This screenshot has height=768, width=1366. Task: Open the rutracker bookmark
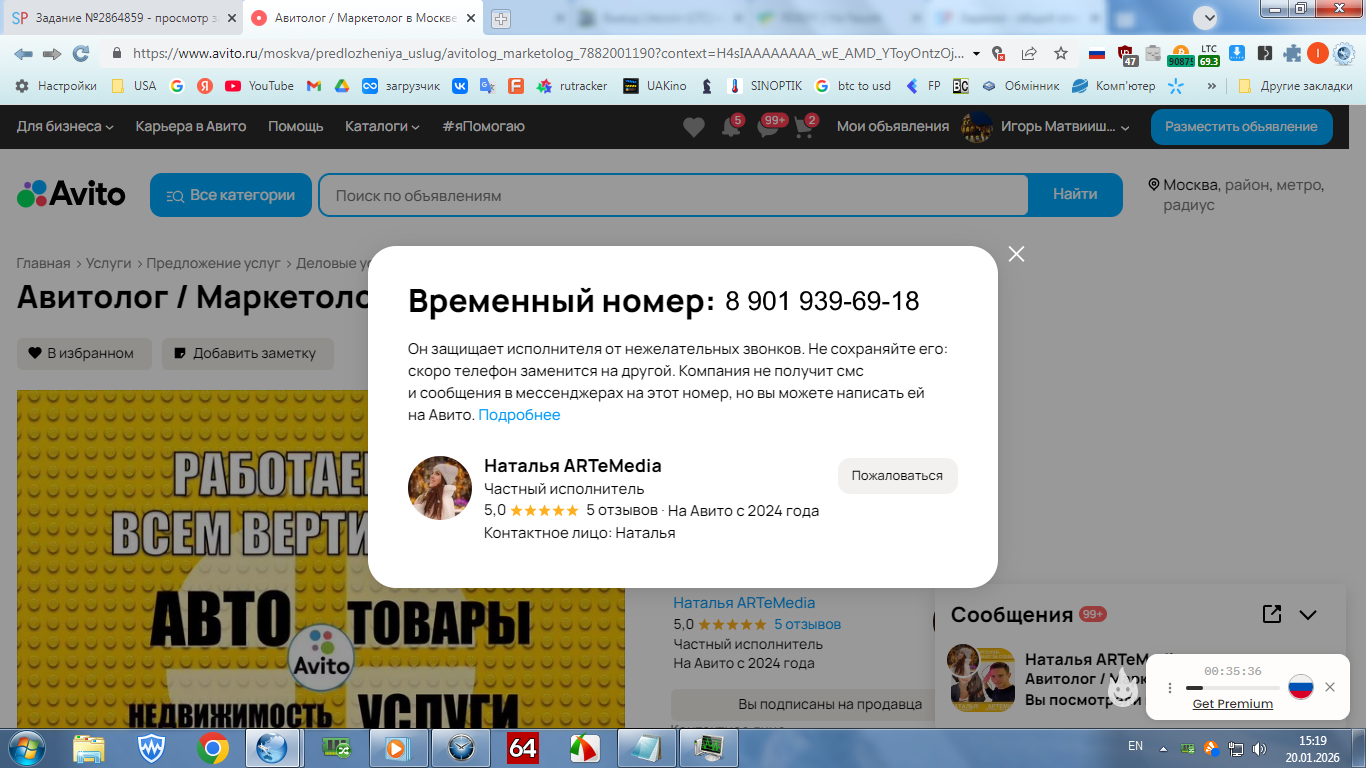[572, 86]
